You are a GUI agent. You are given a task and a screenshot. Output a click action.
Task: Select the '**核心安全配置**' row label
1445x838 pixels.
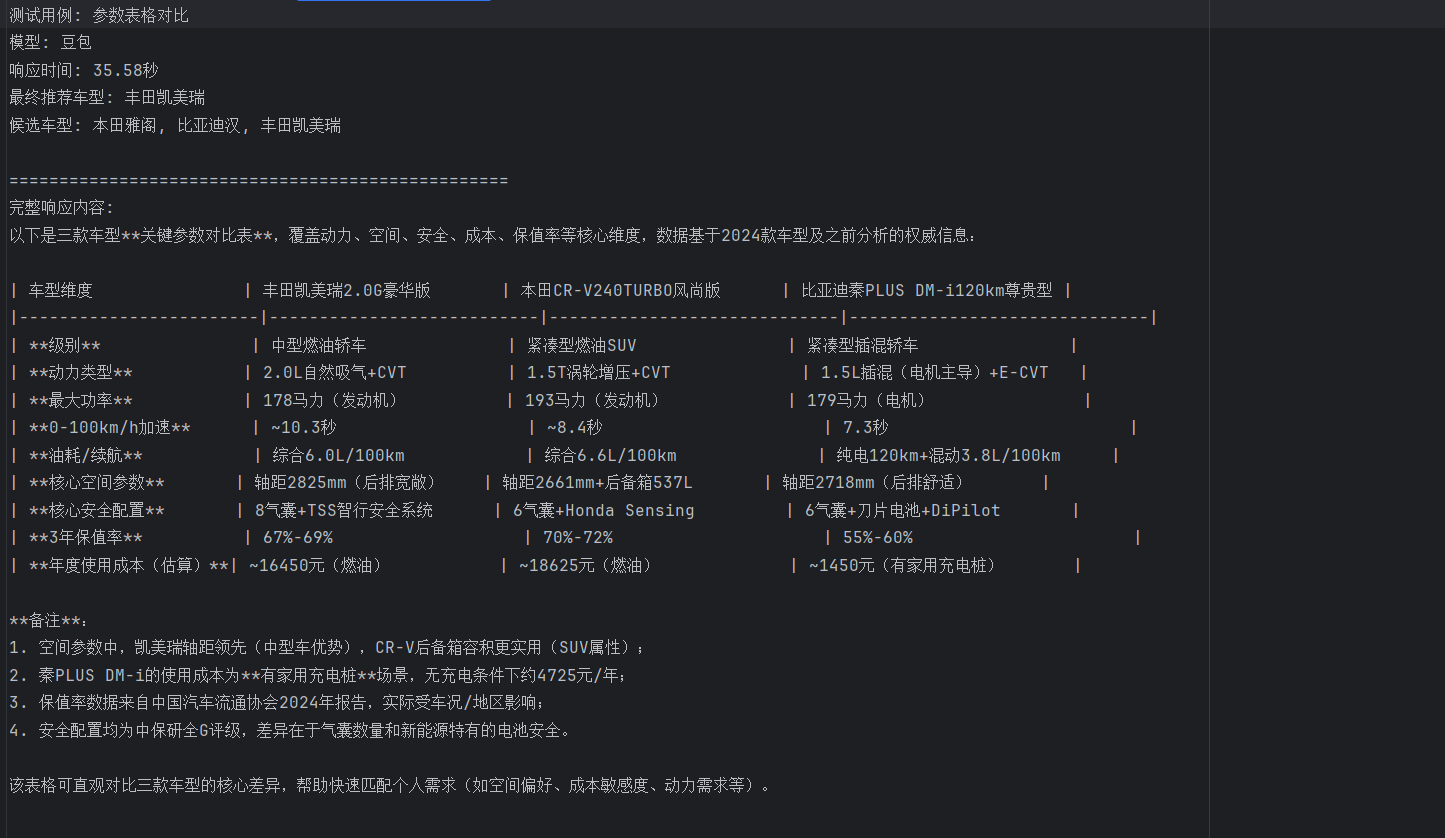point(97,510)
